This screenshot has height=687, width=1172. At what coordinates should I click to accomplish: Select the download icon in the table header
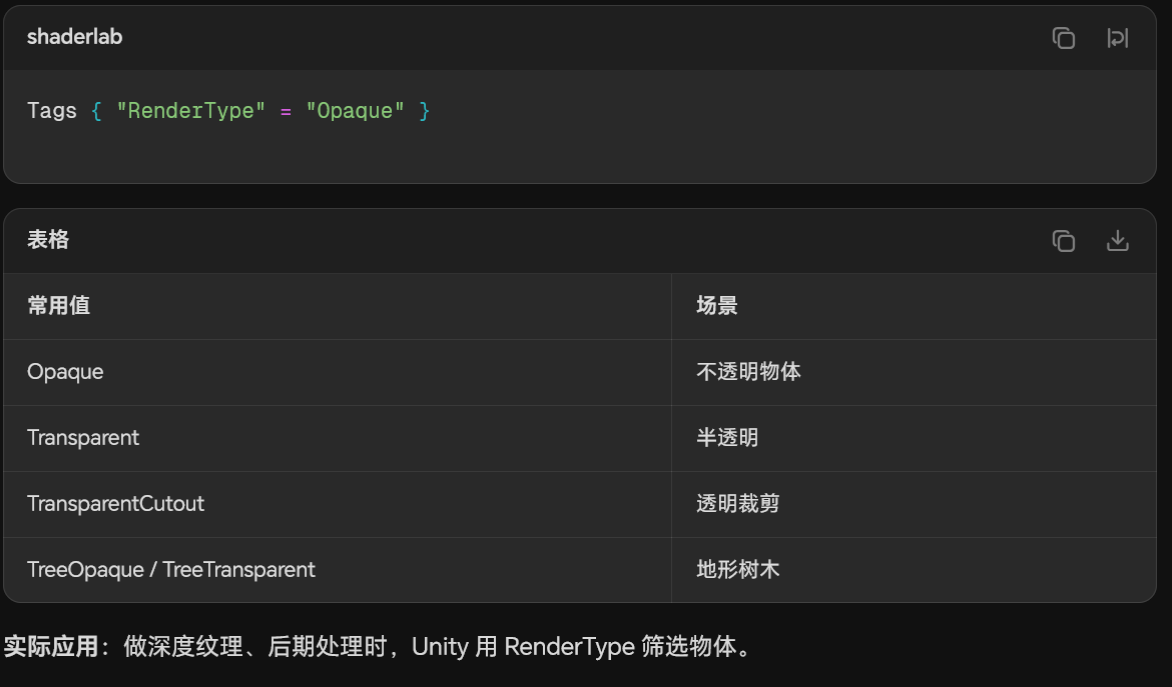point(1117,240)
